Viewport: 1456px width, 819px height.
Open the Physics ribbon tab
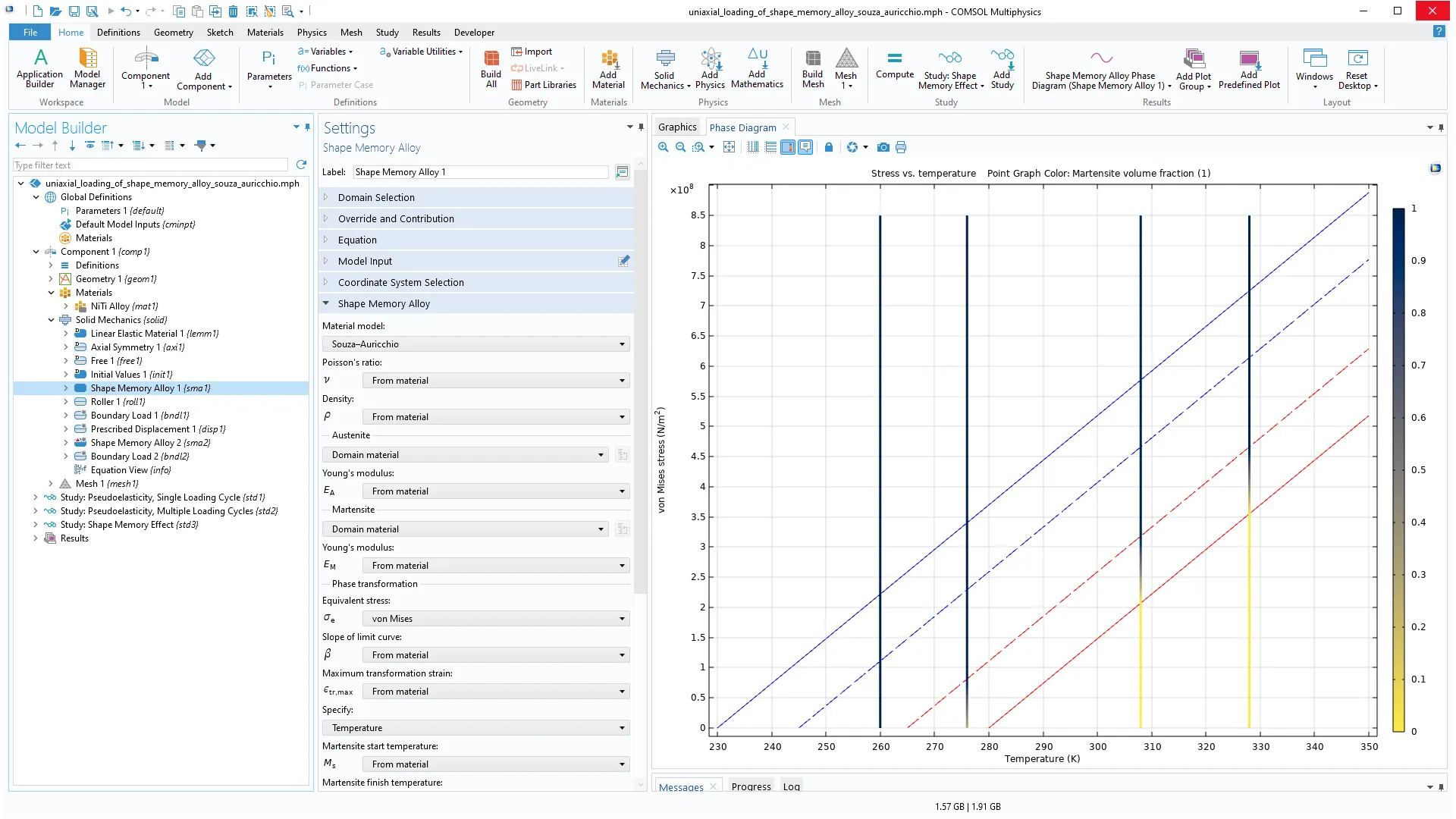pyautogui.click(x=312, y=33)
